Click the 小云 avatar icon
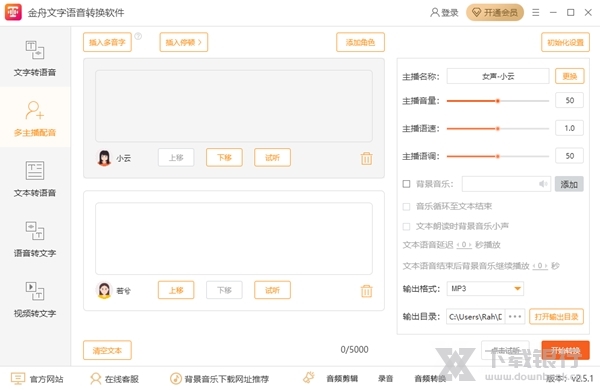The width and height of the screenshot is (600, 390). pyautogui.click(x=104, y=158)
